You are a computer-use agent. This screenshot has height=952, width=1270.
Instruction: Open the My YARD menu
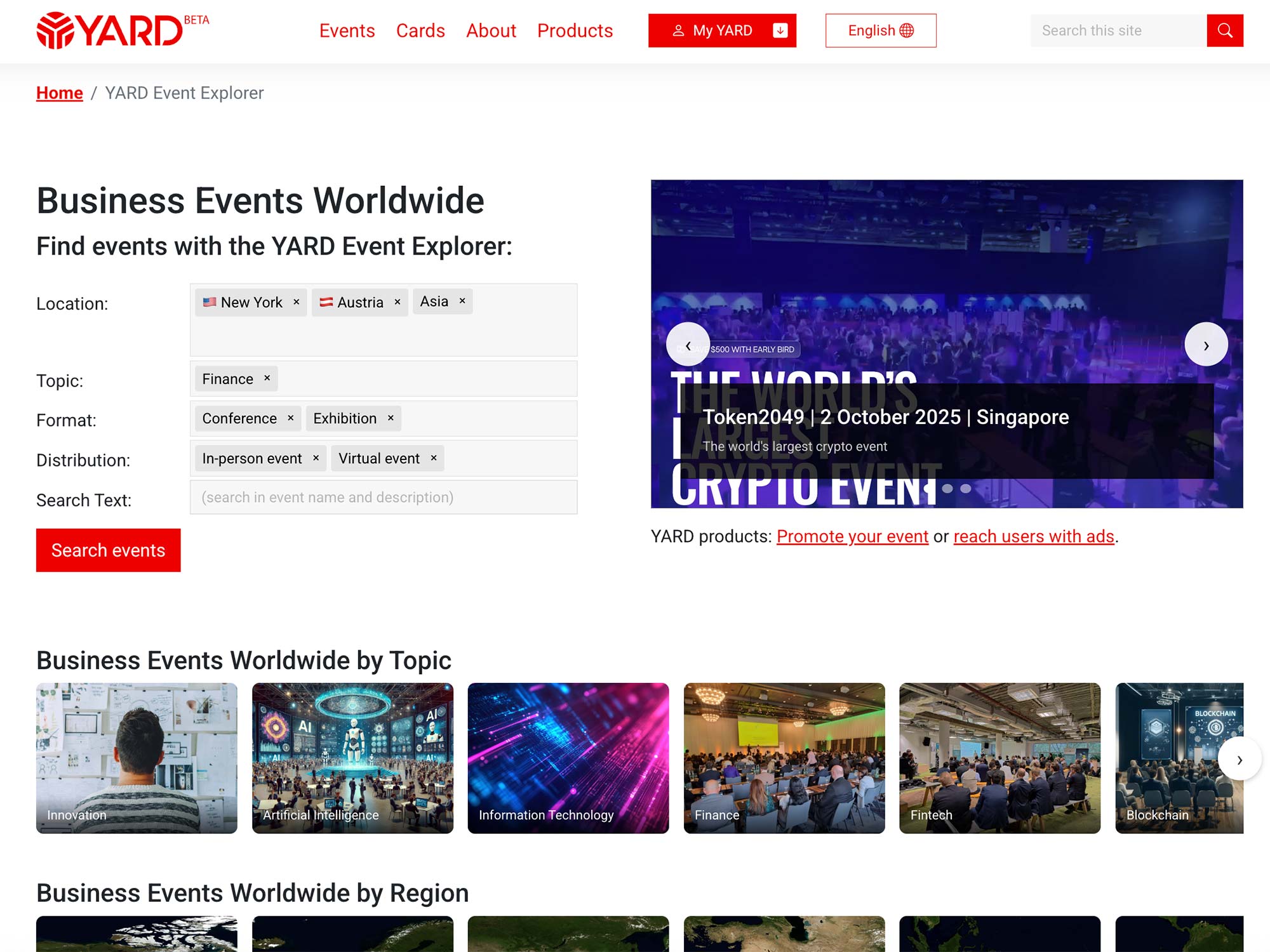722,30
